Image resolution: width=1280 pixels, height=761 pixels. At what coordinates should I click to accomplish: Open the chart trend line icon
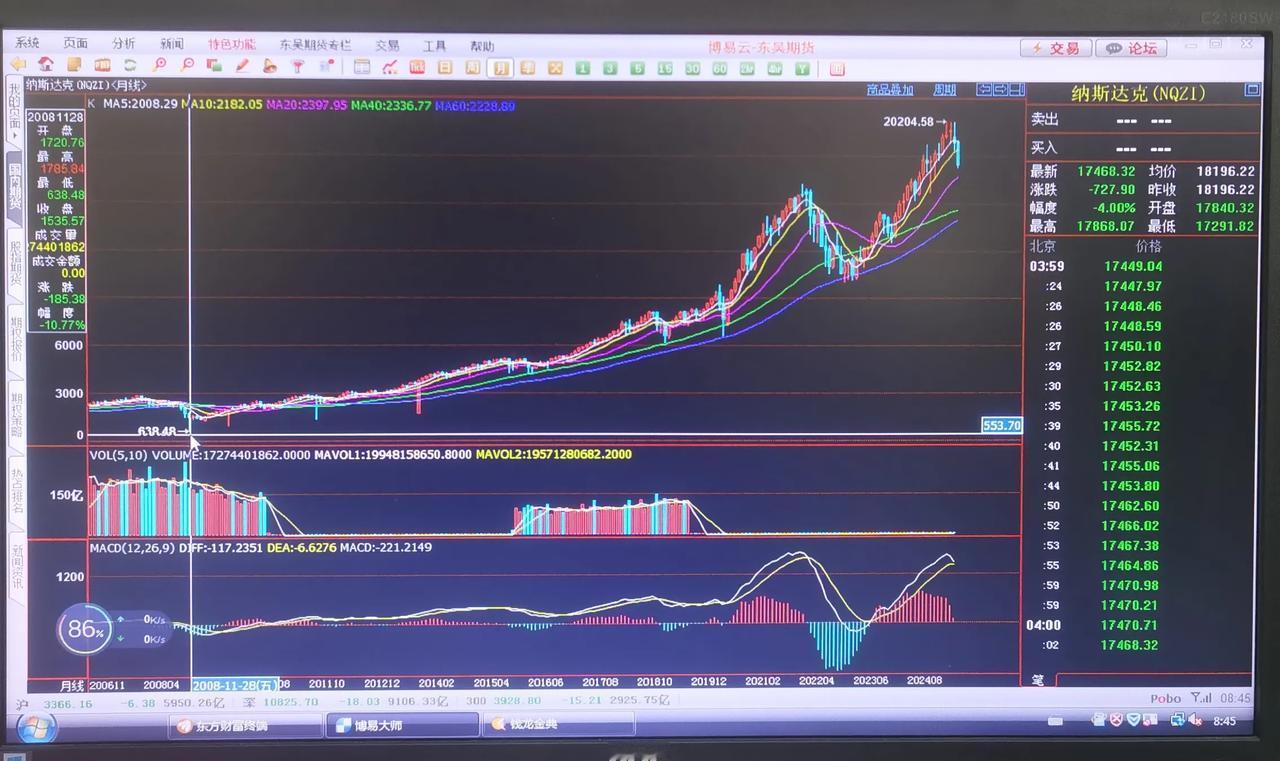[389, 67]
